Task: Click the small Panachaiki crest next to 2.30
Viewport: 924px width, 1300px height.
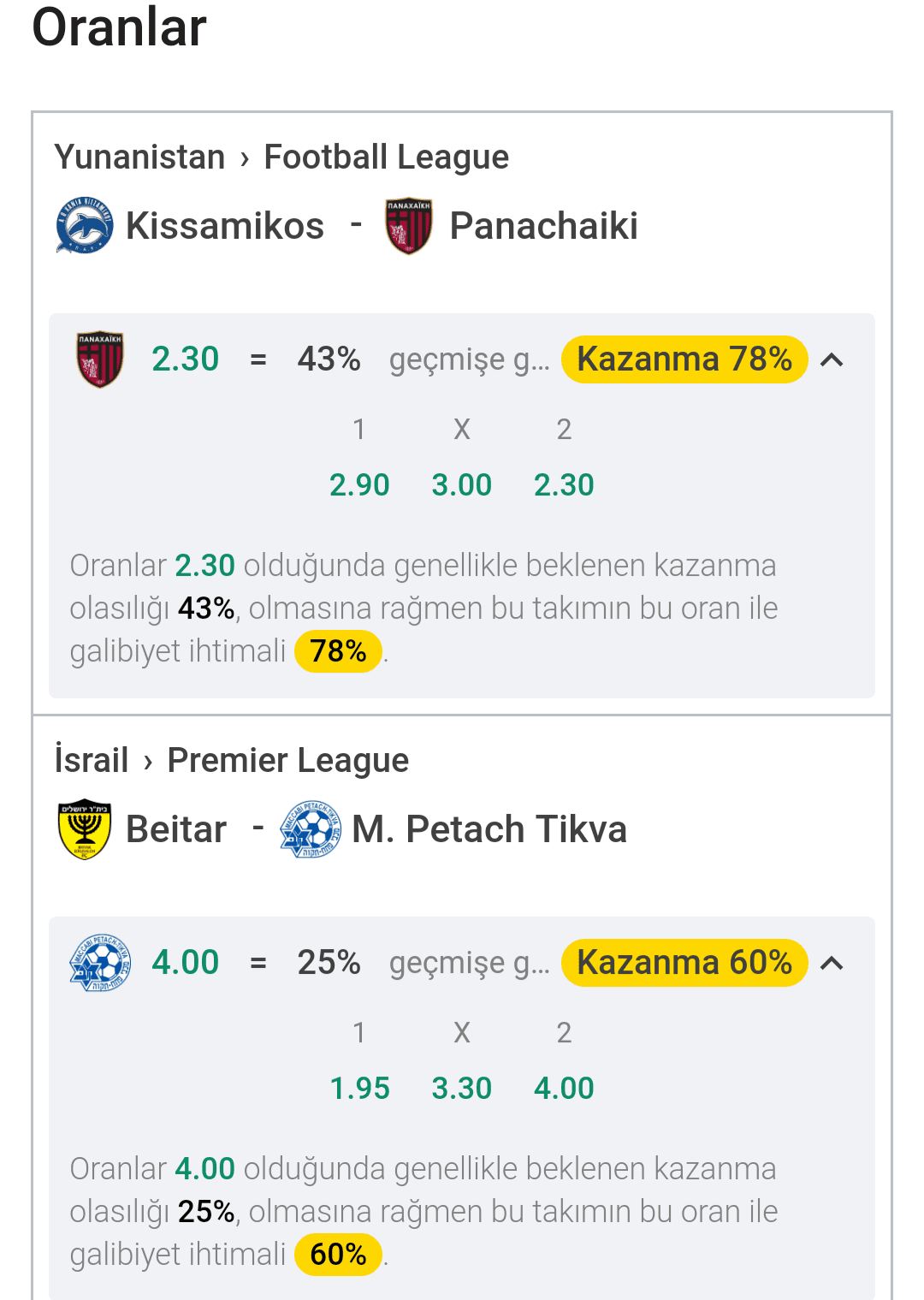Action: pyautogui.click(x=100, y=359)
